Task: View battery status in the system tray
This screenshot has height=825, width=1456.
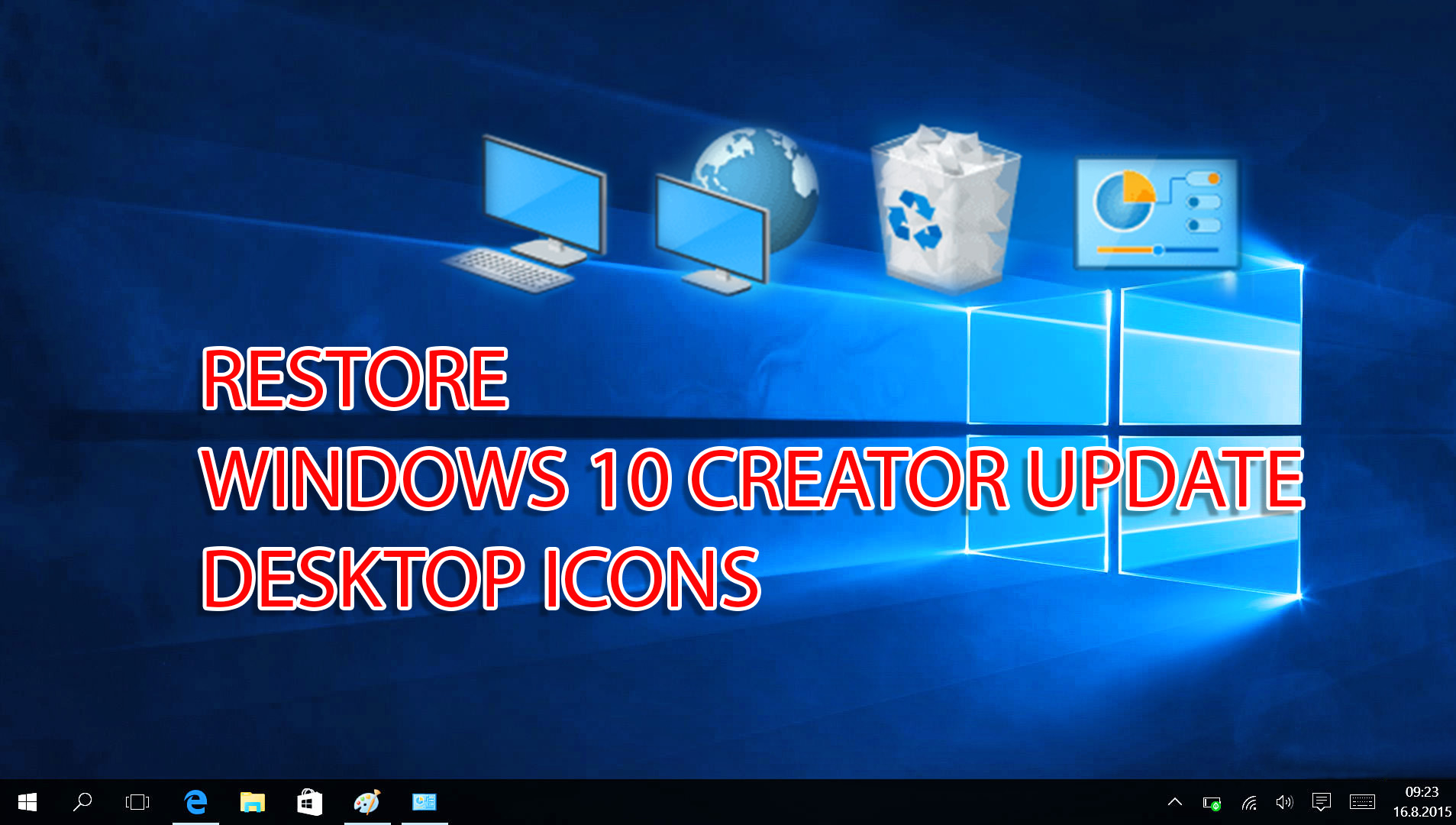Action: pos(1211,802)
